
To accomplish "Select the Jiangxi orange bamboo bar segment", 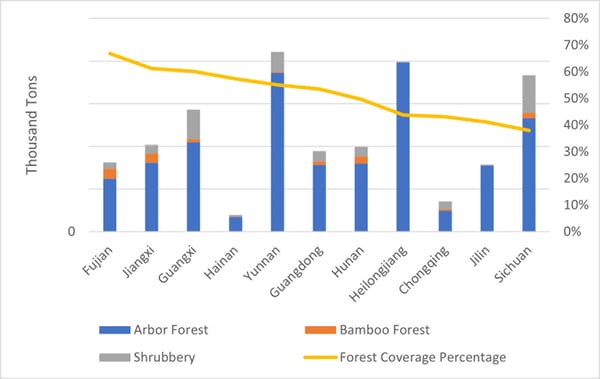I will (152, 158).
